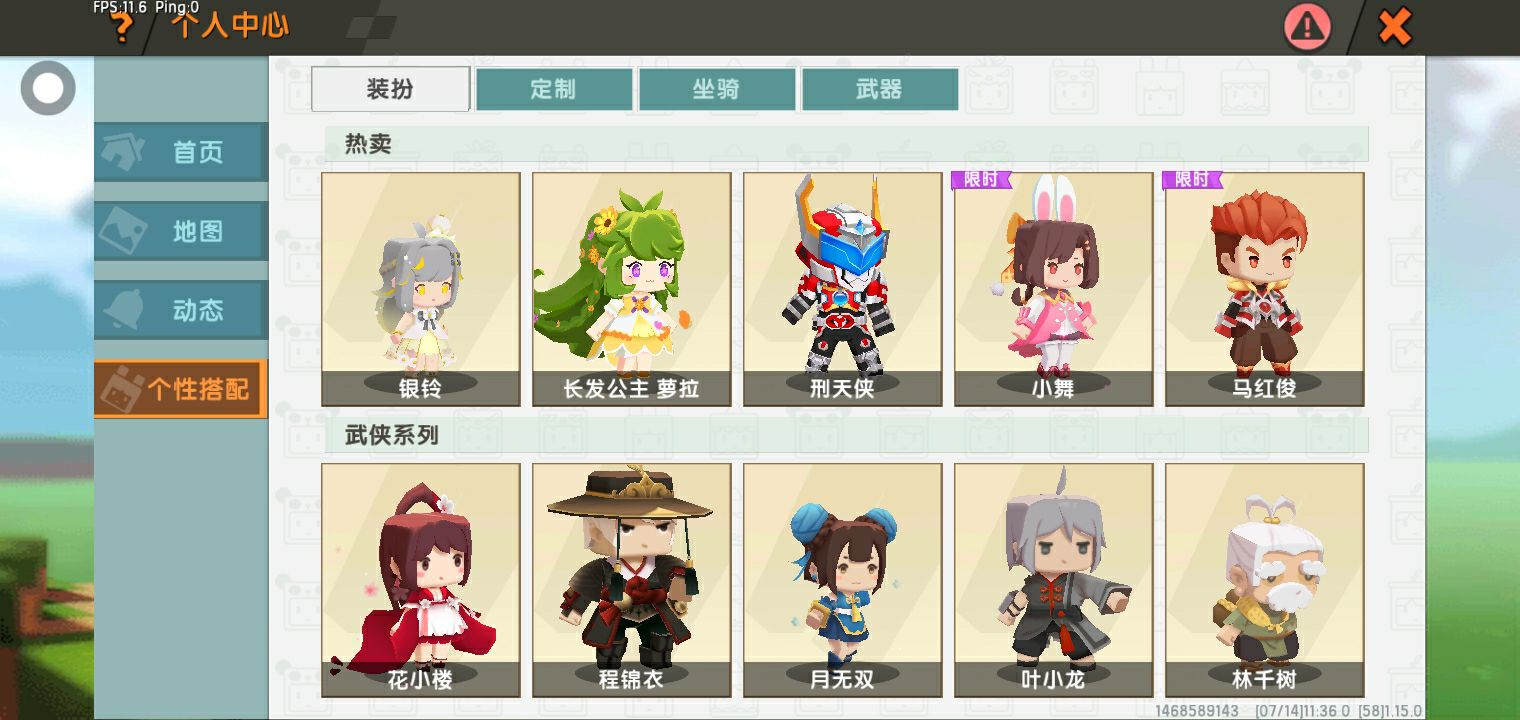Viewport: 1520px width, 720px height.
Task: Click the red warning triangle icon
Action: click(x=1307, y=27)
